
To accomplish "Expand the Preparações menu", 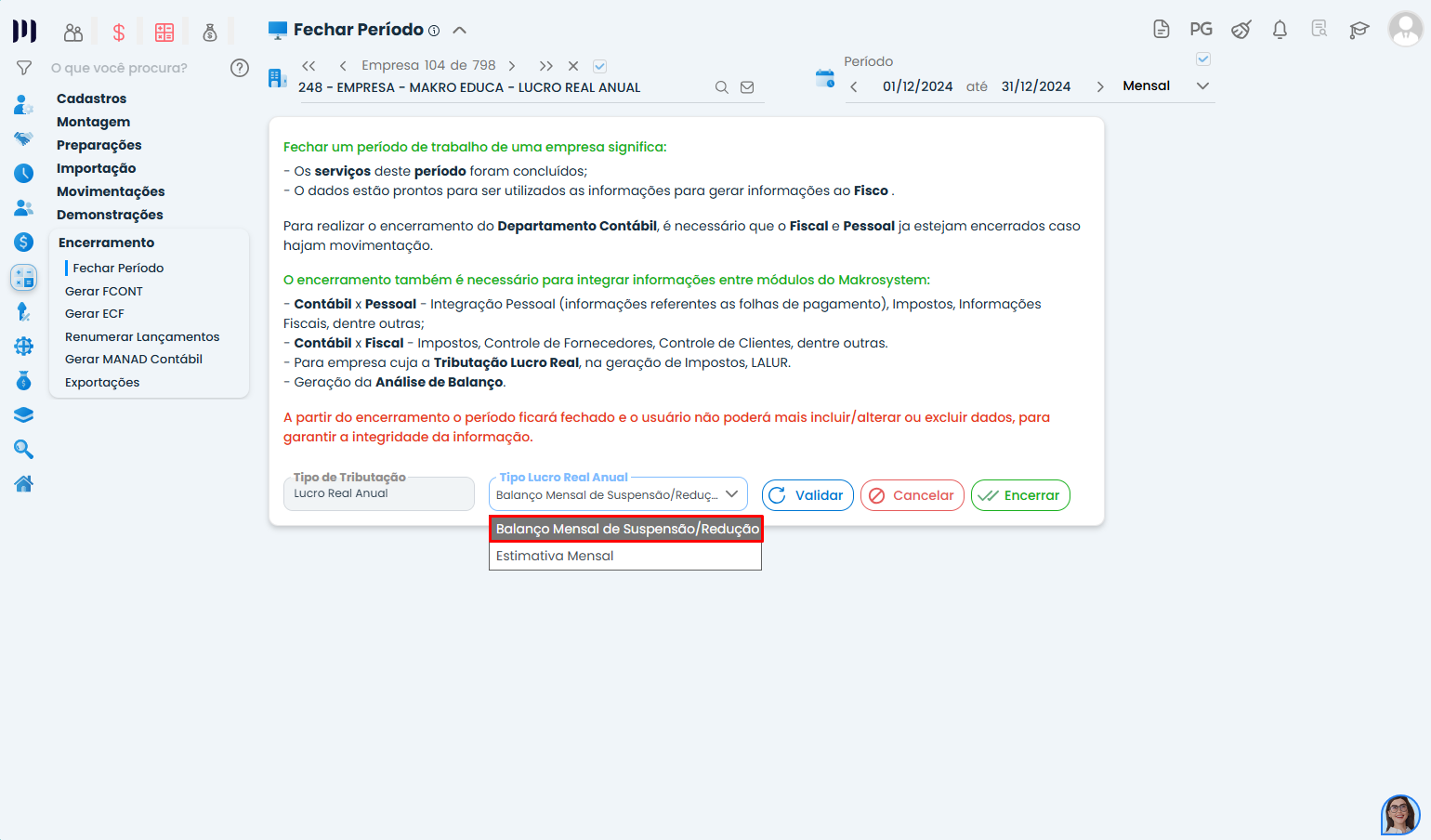I will click(98, 145).
